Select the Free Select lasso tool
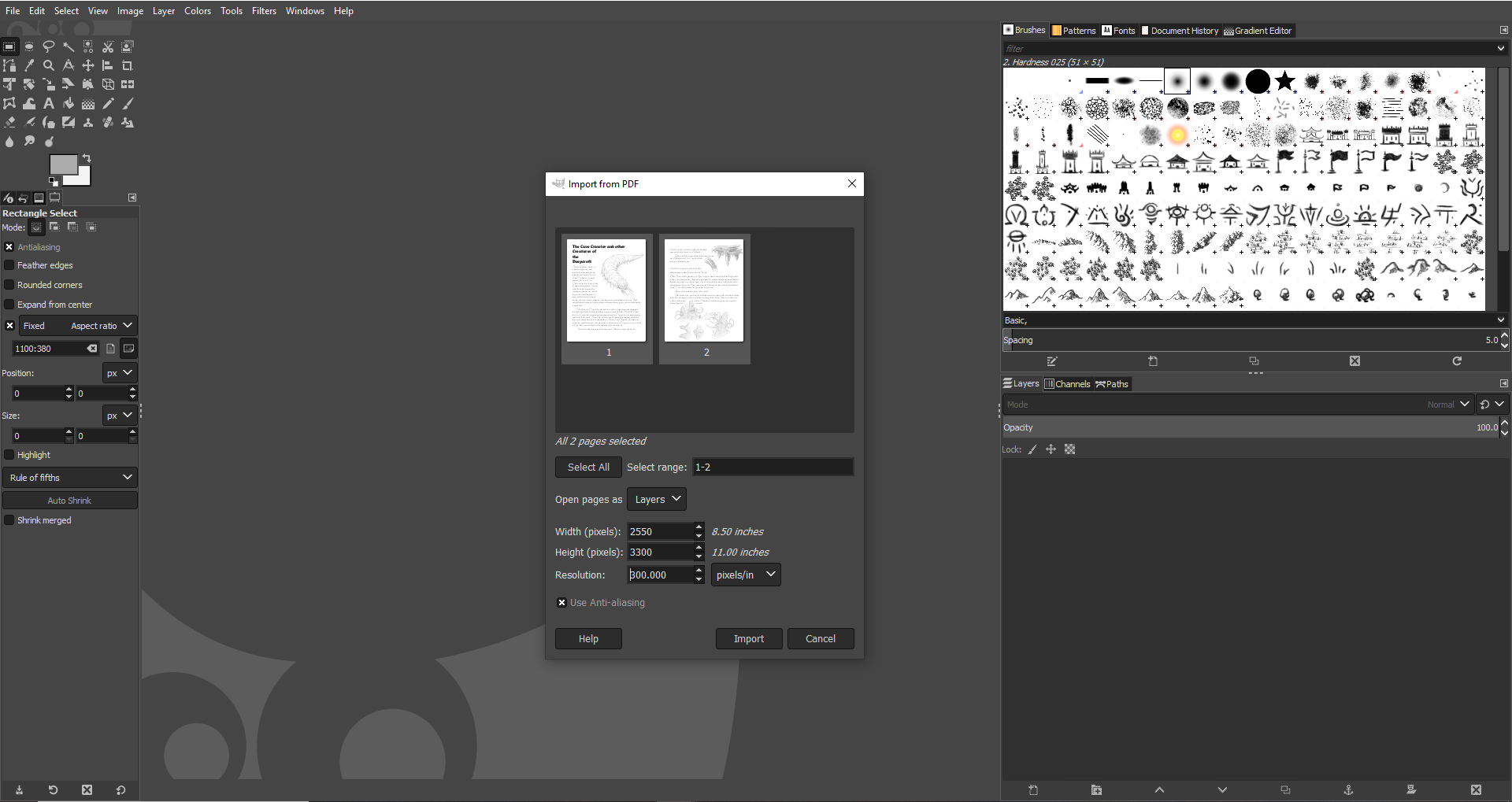The height and width of the screenshot is (802, 1512). pyautogui.click(x=49, y=46)
